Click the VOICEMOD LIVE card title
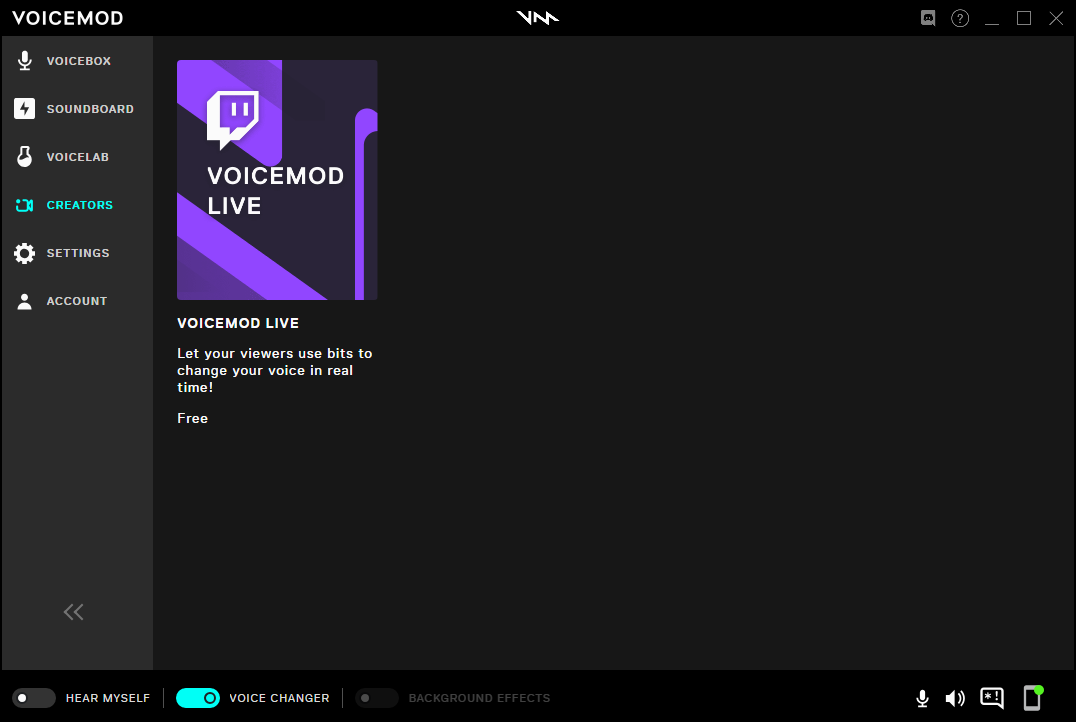1076x722 pixels. coord(238,323)
